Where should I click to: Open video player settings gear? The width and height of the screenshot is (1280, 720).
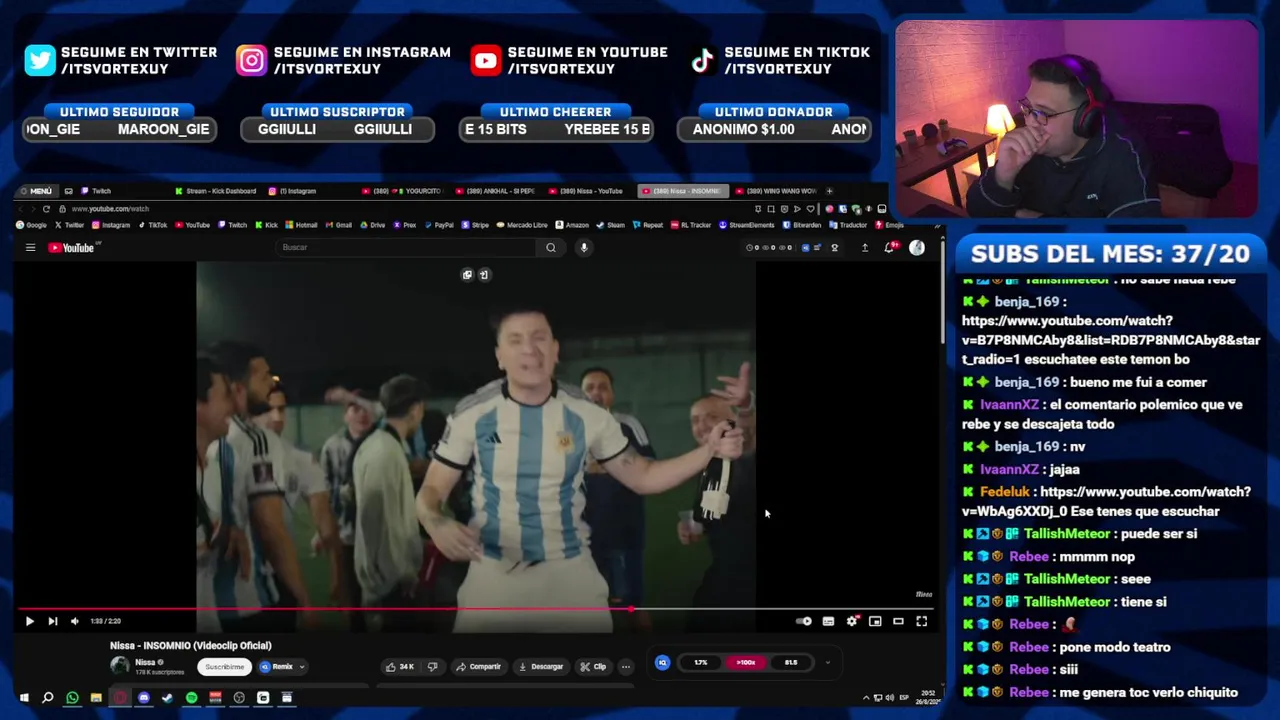[x=852, y=621]
